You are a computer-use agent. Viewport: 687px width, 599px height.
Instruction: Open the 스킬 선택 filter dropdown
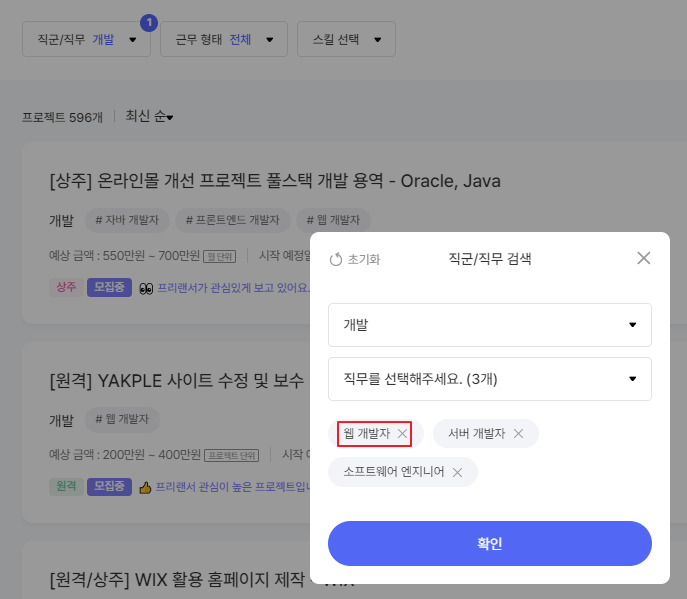click(339, 40)
